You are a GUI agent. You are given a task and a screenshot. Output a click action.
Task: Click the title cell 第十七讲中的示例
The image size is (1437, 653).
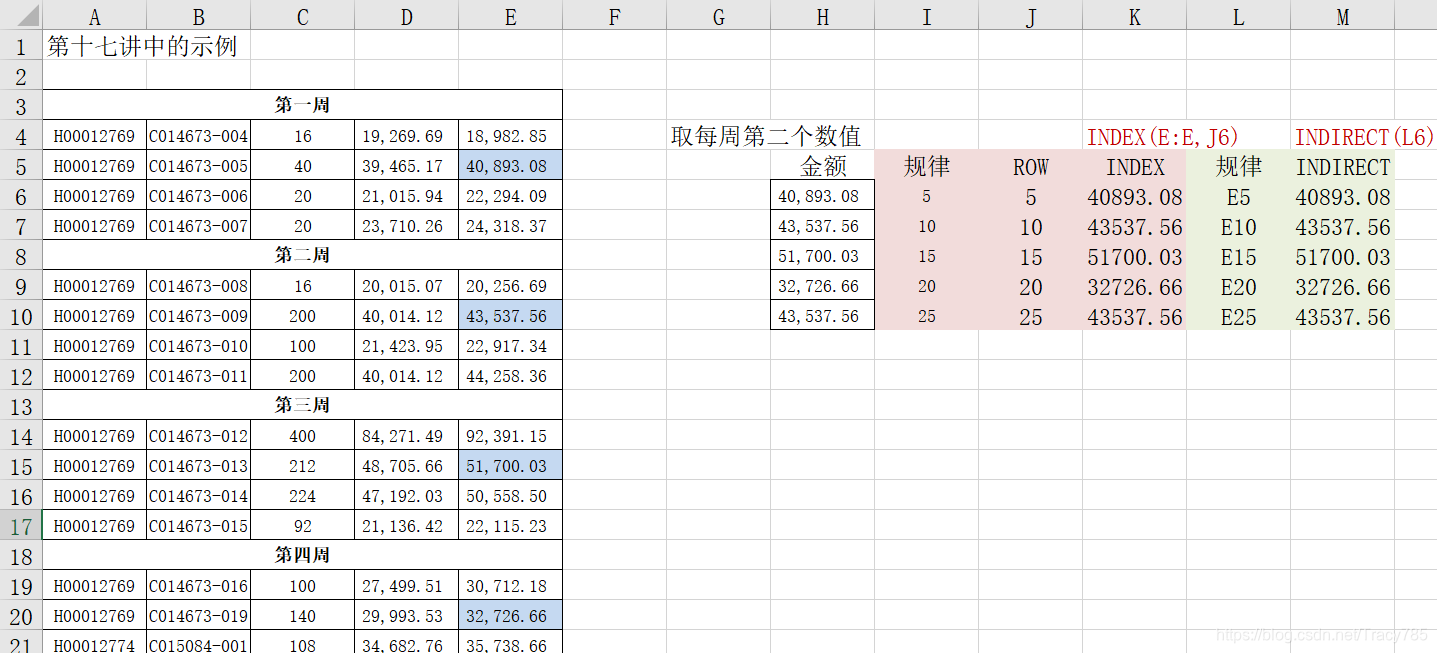(x=142, y=46)
